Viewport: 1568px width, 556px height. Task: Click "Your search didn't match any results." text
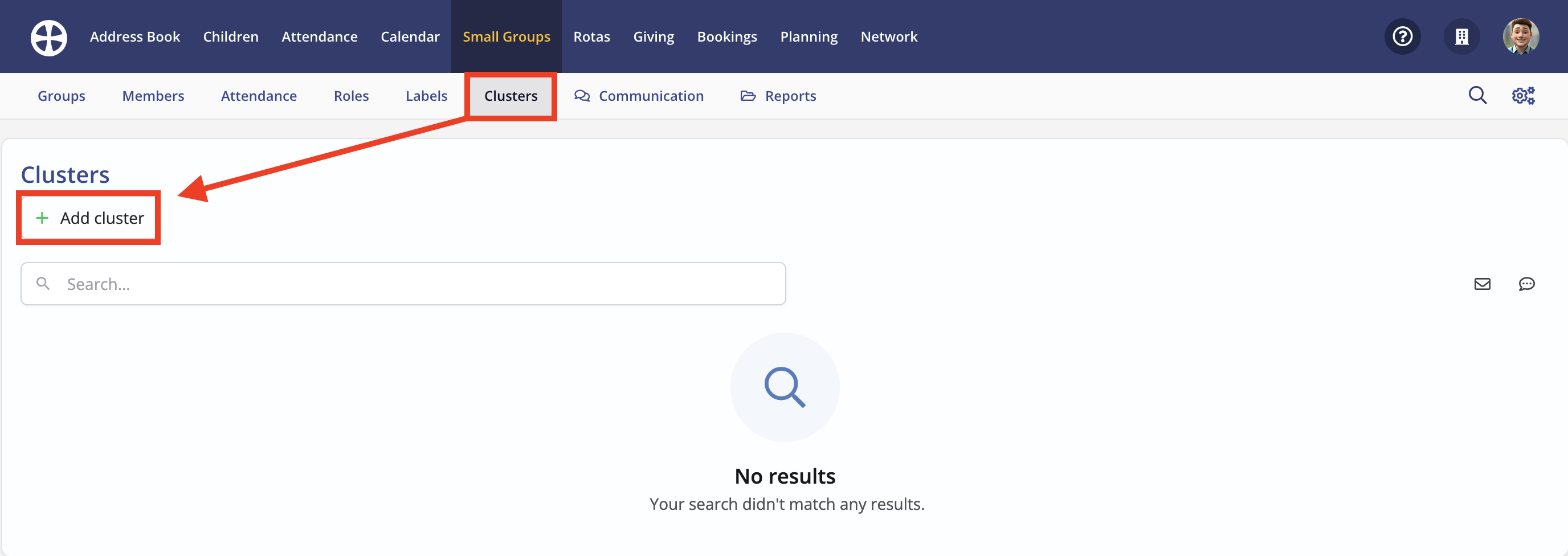tap(786, 504)
